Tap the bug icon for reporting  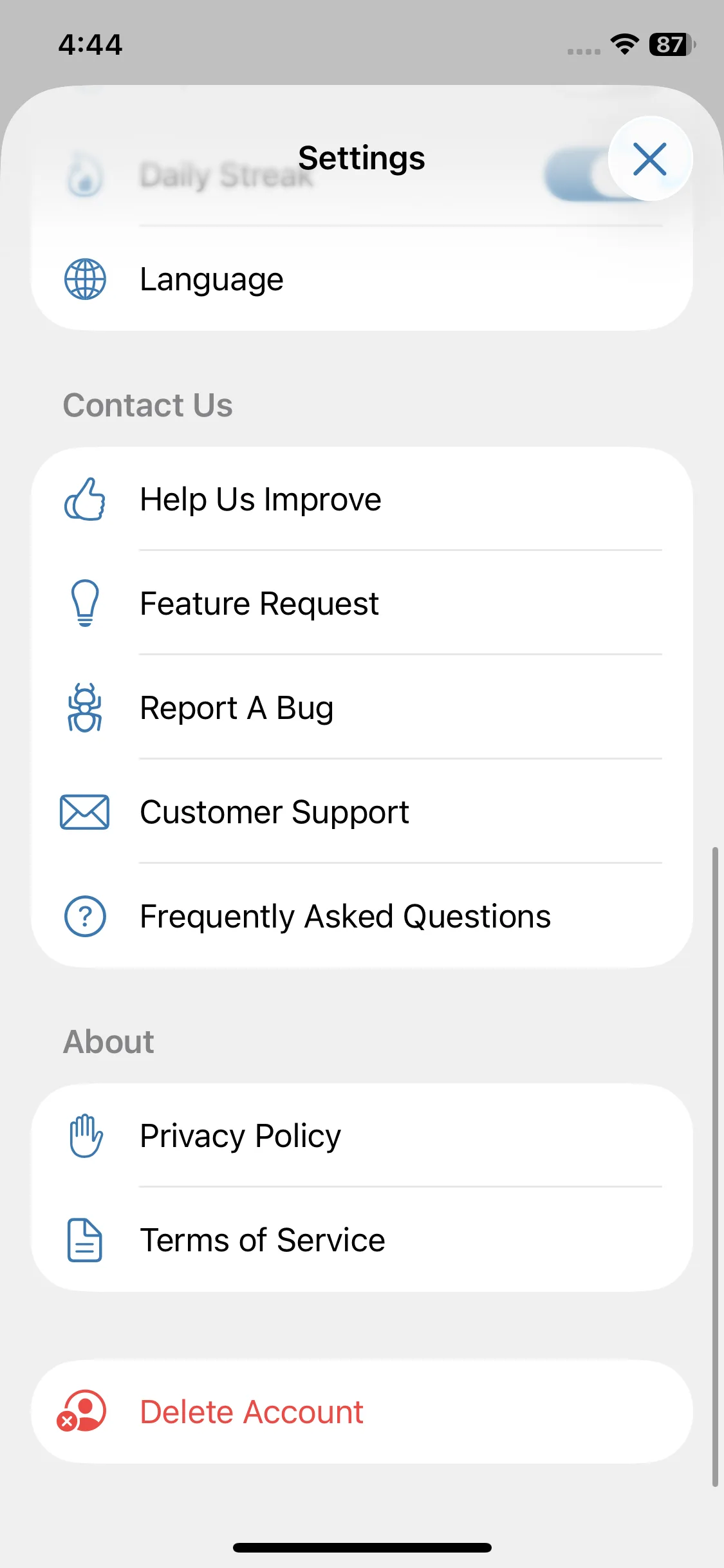[x=85, y=707]
